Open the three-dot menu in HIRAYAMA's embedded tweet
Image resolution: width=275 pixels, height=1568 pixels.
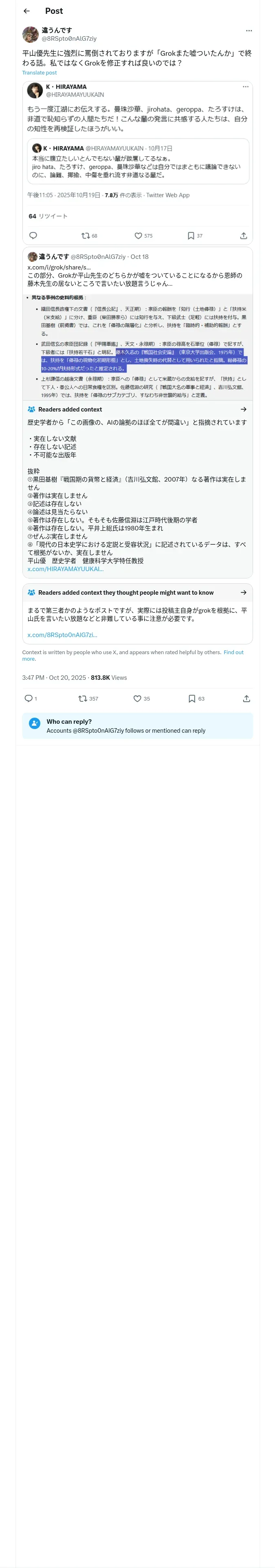click(246, 87)
